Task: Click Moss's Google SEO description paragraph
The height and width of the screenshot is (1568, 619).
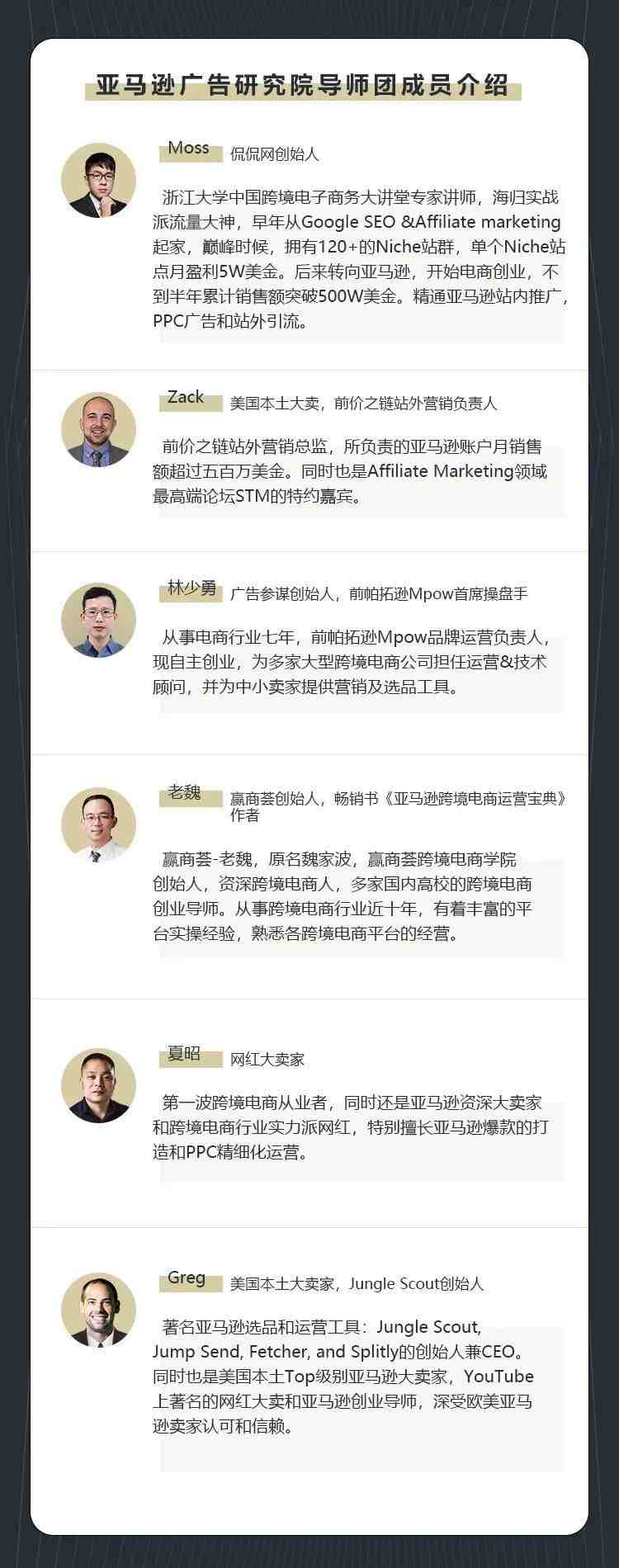Action: (360, 259)
